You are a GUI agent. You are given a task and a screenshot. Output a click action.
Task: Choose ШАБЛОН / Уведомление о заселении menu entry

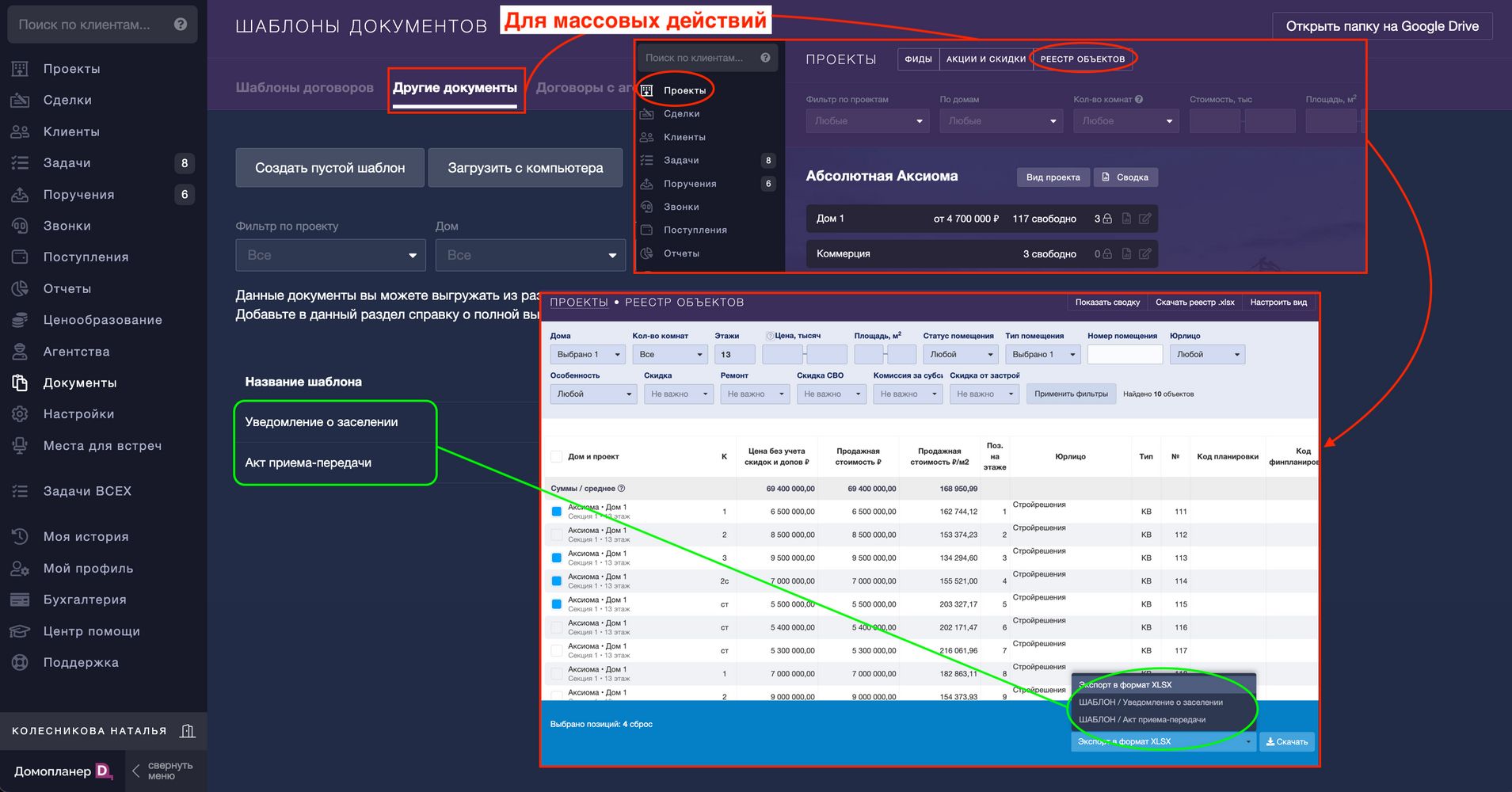pyautogui.click(x=1151, y=703)
